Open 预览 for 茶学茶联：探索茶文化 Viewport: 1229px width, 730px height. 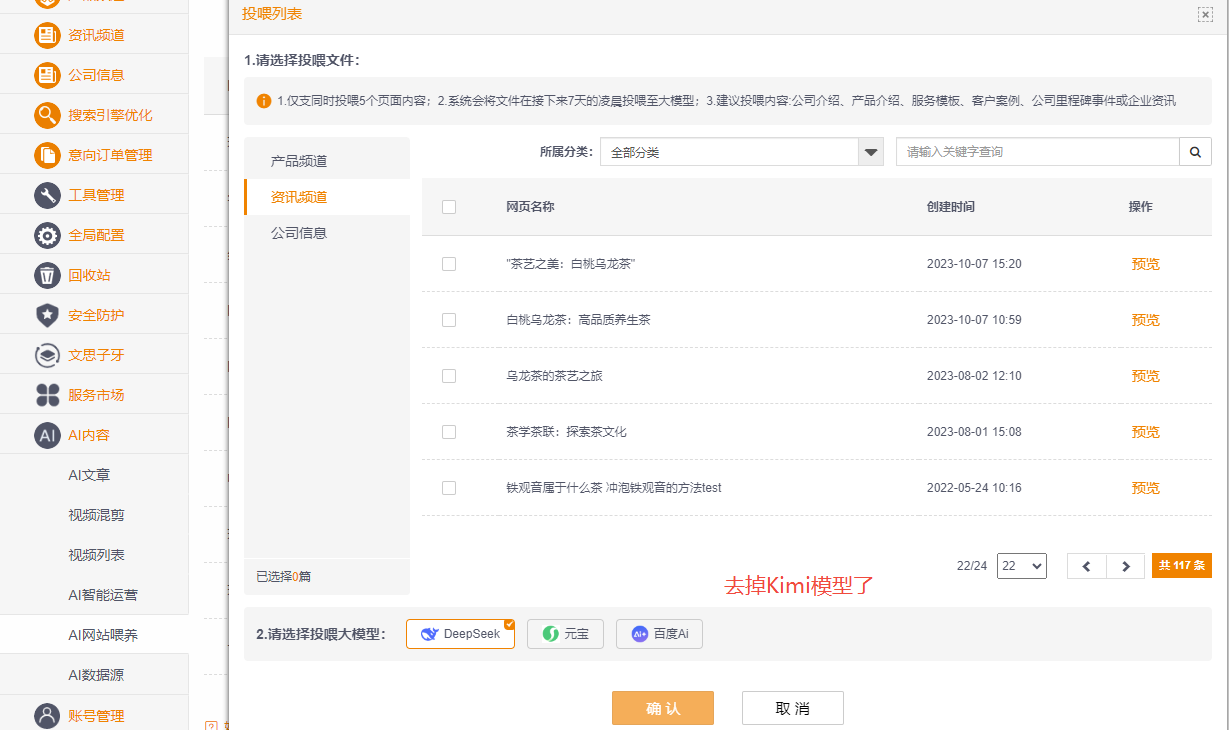pos(1145,432)
